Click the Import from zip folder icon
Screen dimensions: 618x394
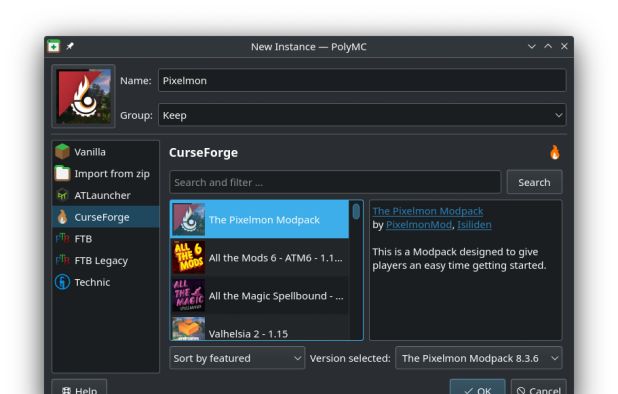pos(62,173)
